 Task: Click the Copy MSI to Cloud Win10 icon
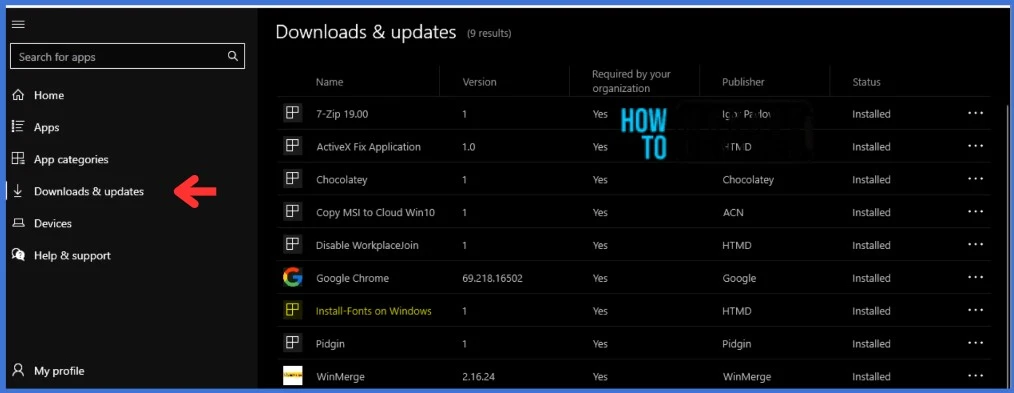tap(292, 212)
